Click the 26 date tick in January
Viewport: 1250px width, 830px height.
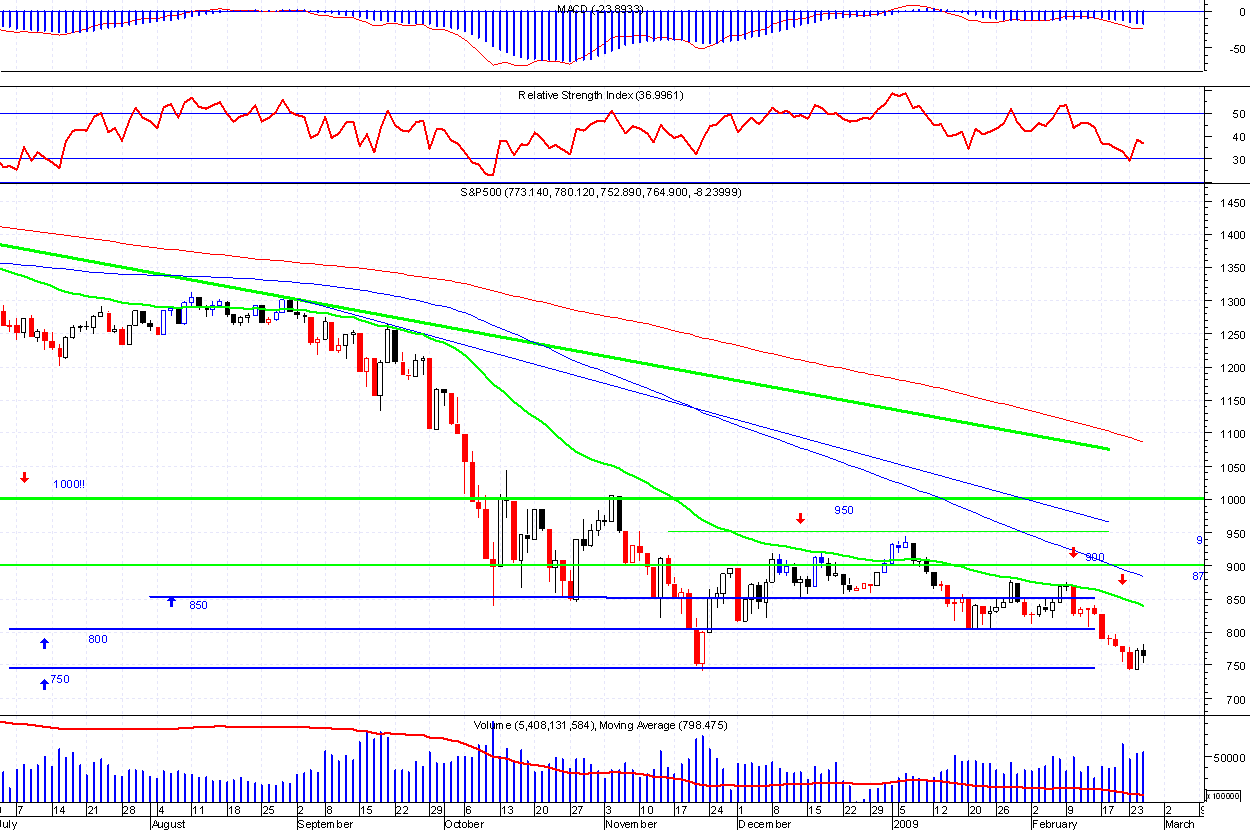(1003, 811)
